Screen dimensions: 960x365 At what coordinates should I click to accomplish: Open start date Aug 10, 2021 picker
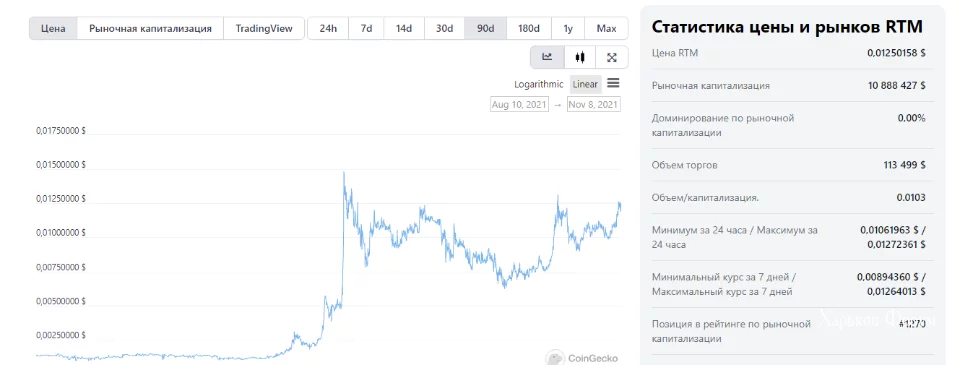pos(519,105)
